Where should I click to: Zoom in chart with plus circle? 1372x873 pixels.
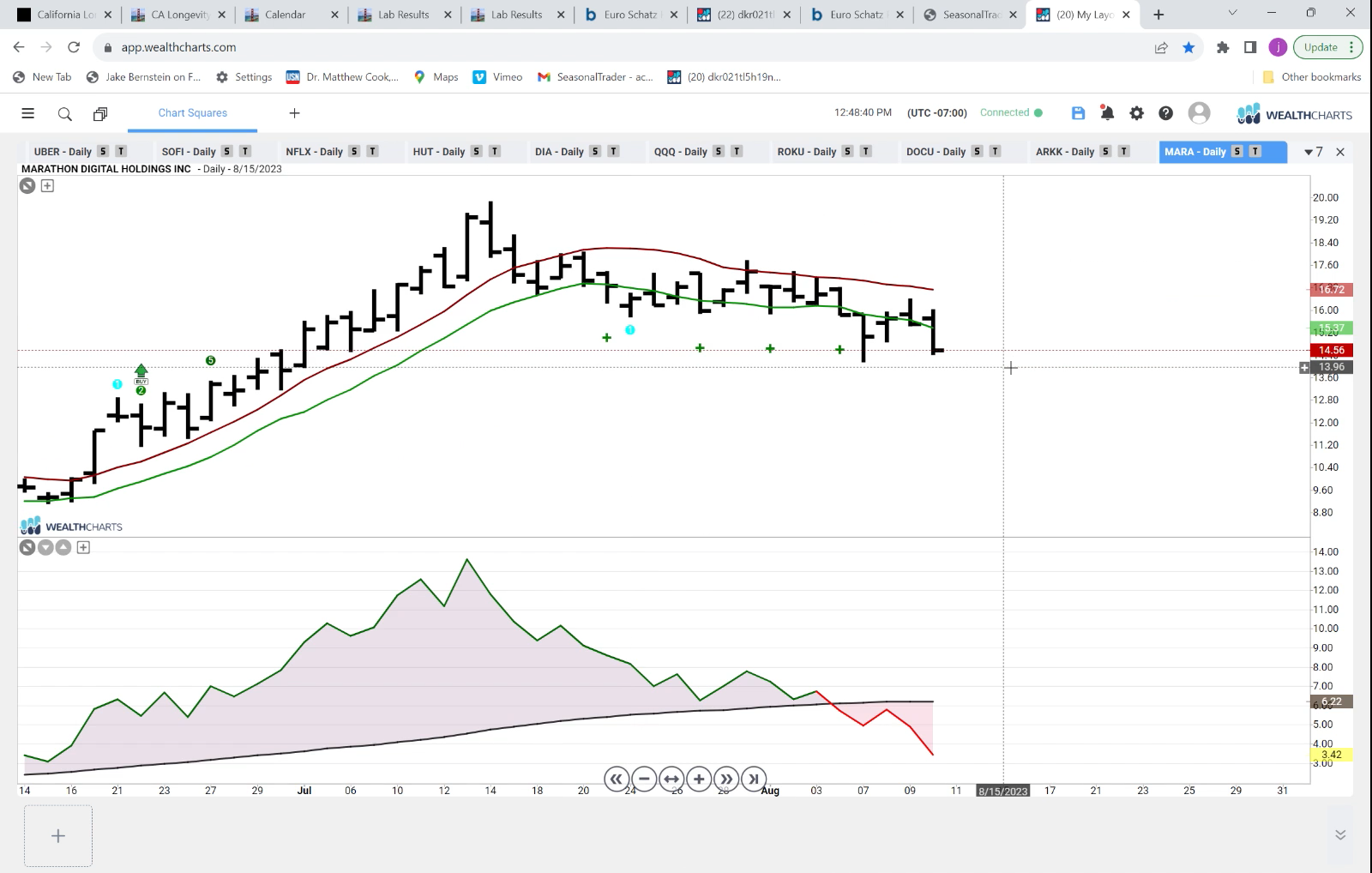(x=699, y=779)
